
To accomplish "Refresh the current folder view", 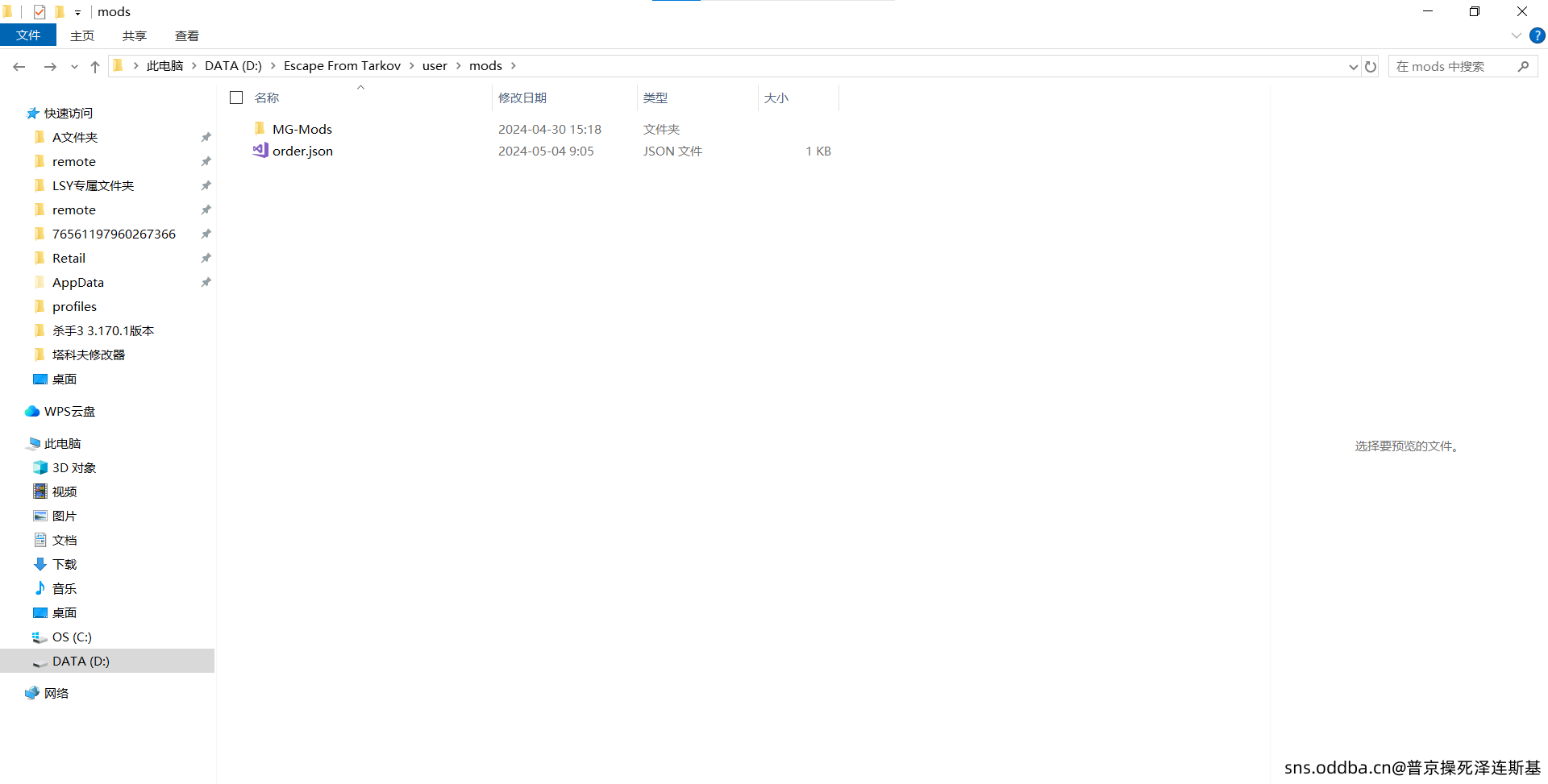I will pyautogui.click(x=1371, y=67).
